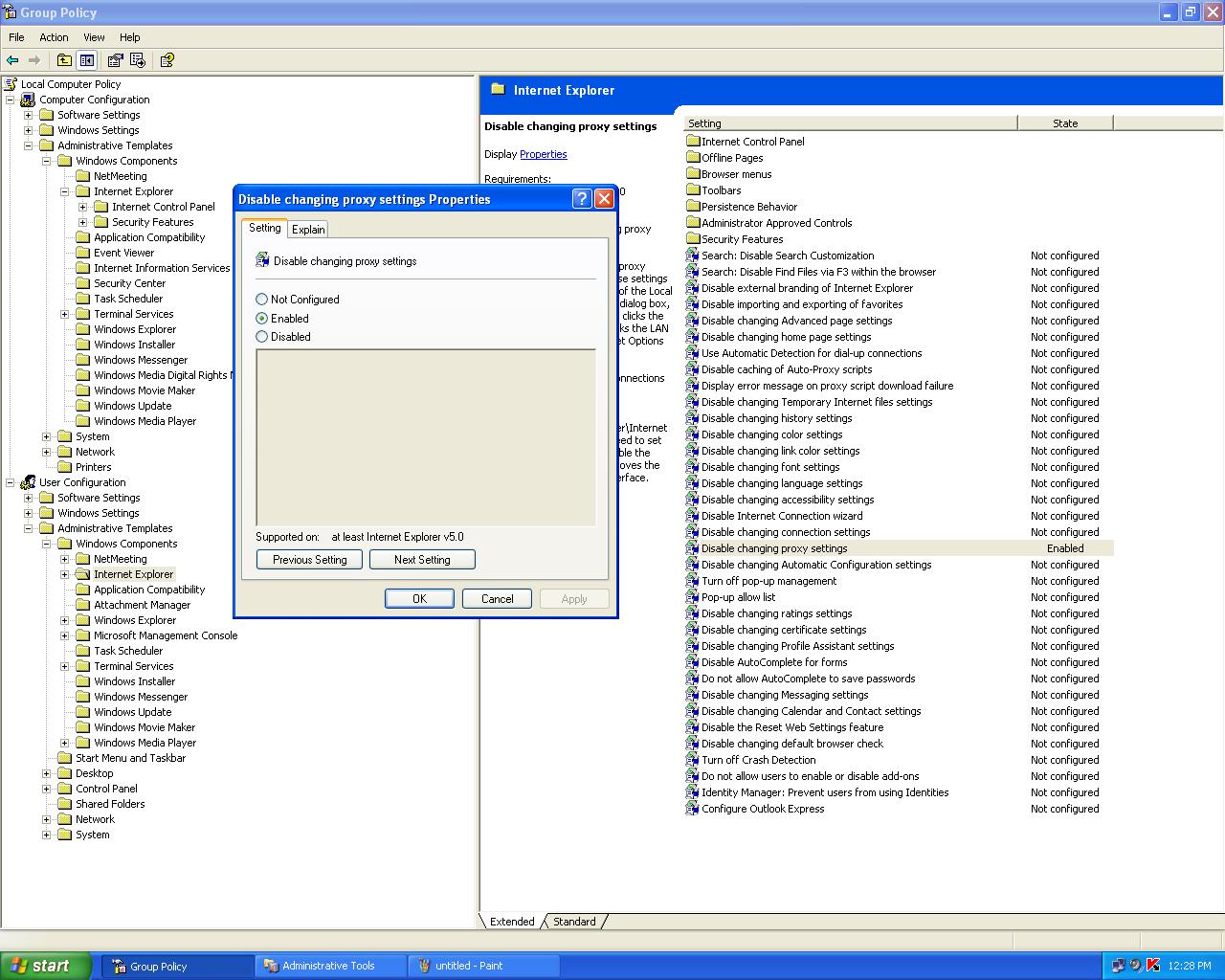
Task: Click the Shared Folders folder icon in tree
Action: pos(65,804)
